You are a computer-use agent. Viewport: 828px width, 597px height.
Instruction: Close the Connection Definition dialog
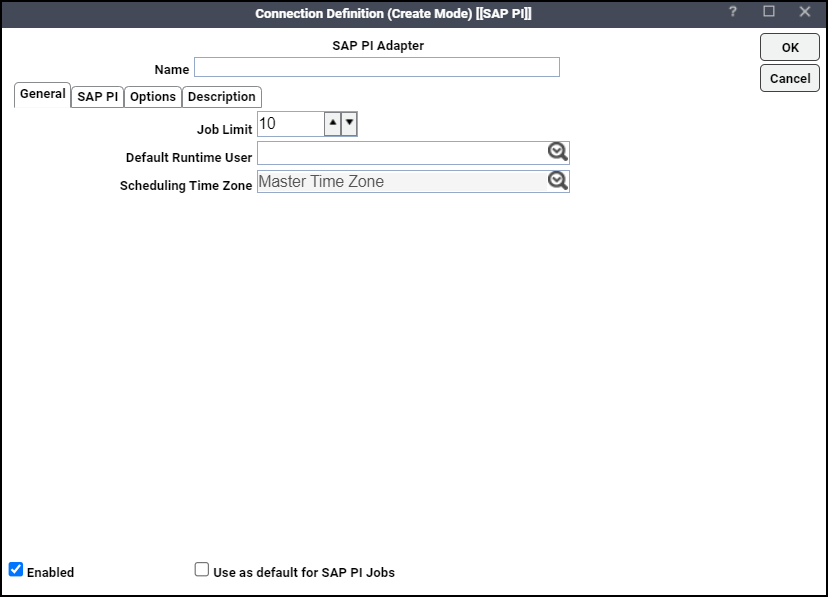pyautogui.click(x=804, y=12)
